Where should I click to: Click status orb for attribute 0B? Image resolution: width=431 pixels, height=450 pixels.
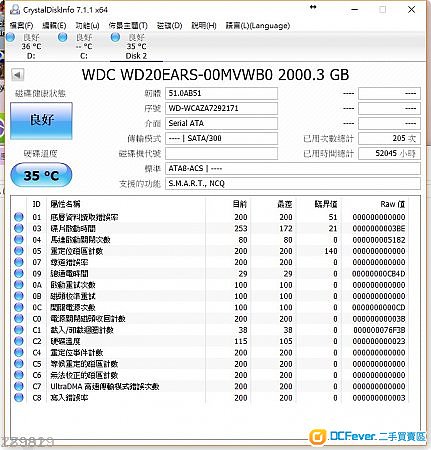click(19, 296)
